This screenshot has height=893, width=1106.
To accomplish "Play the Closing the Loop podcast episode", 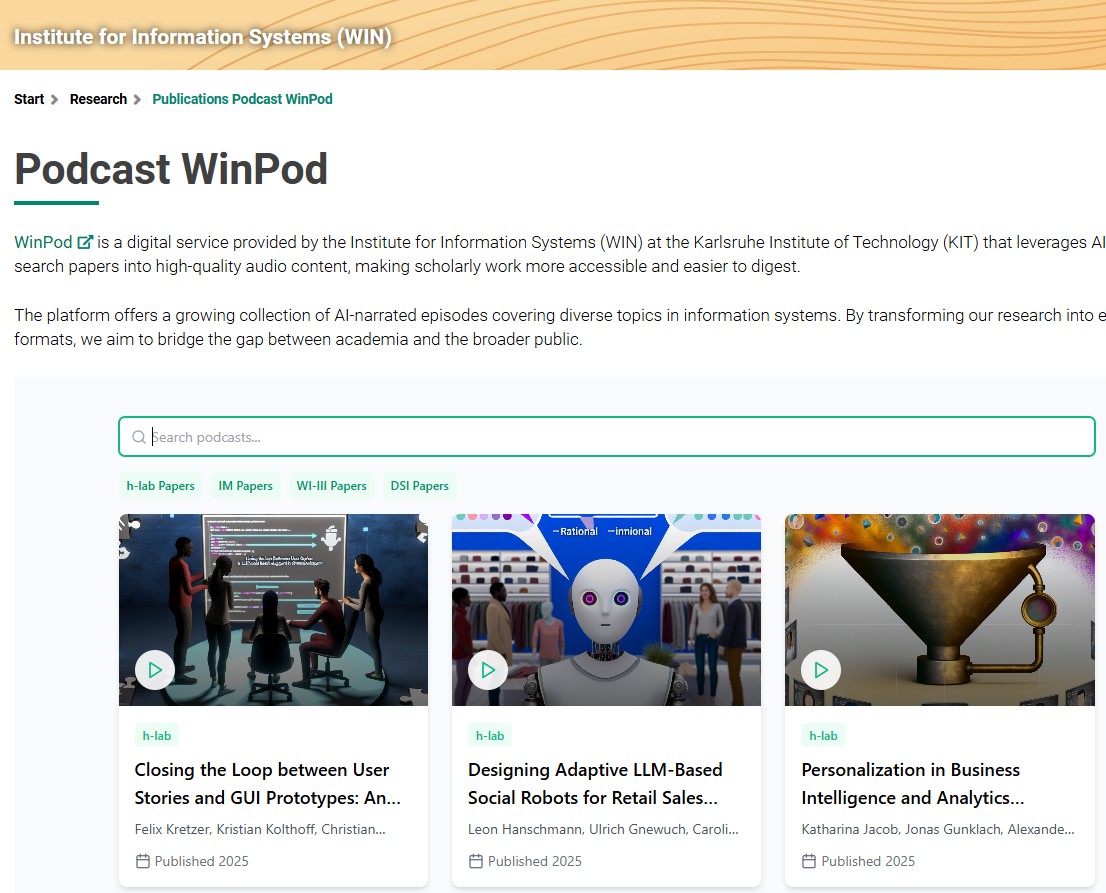I will pos(155,670).
